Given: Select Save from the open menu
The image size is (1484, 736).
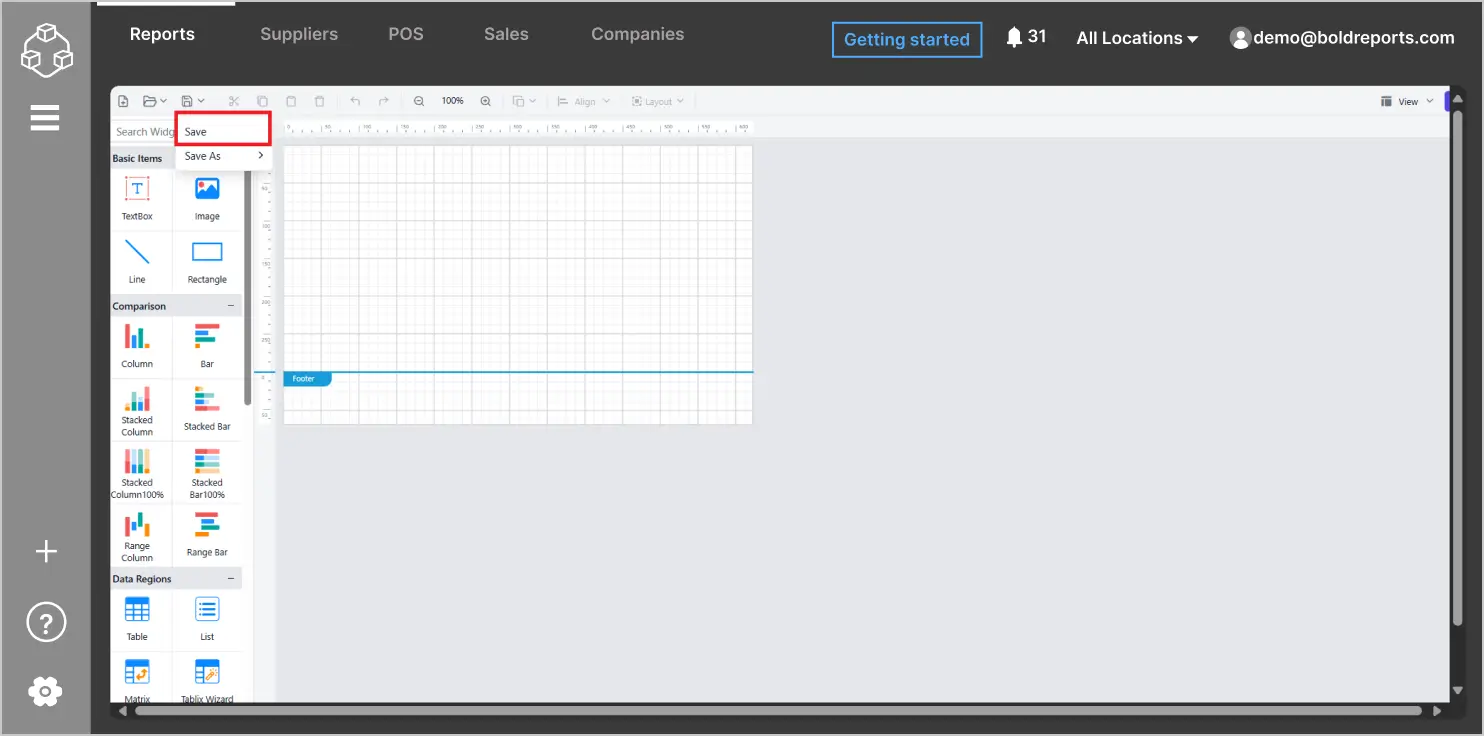Looking at the screenshot, I should click(x=222, y=131).
